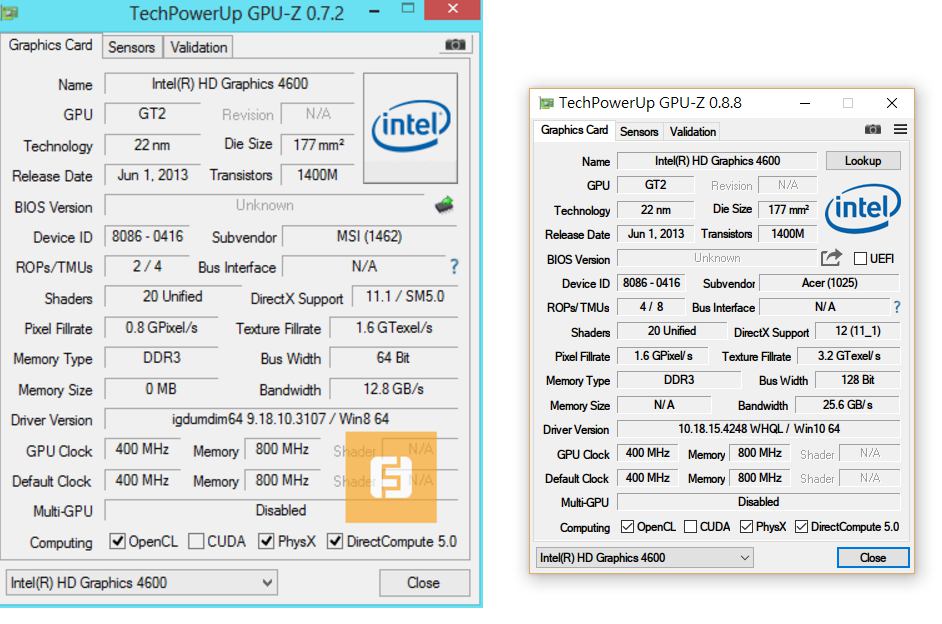Open the hamburger menu in GPU-Z 0.8.8

pos(900,129)
